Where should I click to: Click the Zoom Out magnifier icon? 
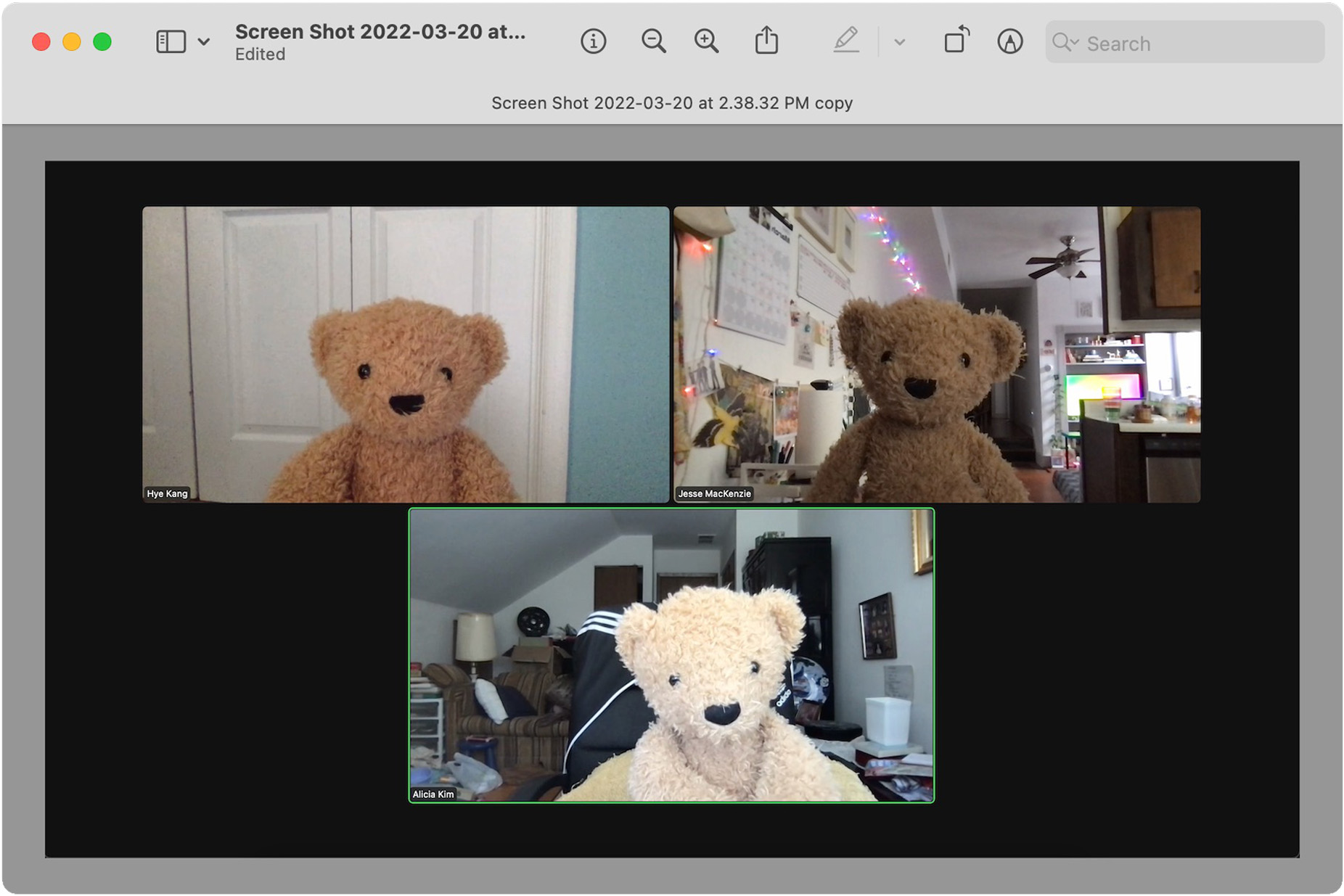point(653,41)
